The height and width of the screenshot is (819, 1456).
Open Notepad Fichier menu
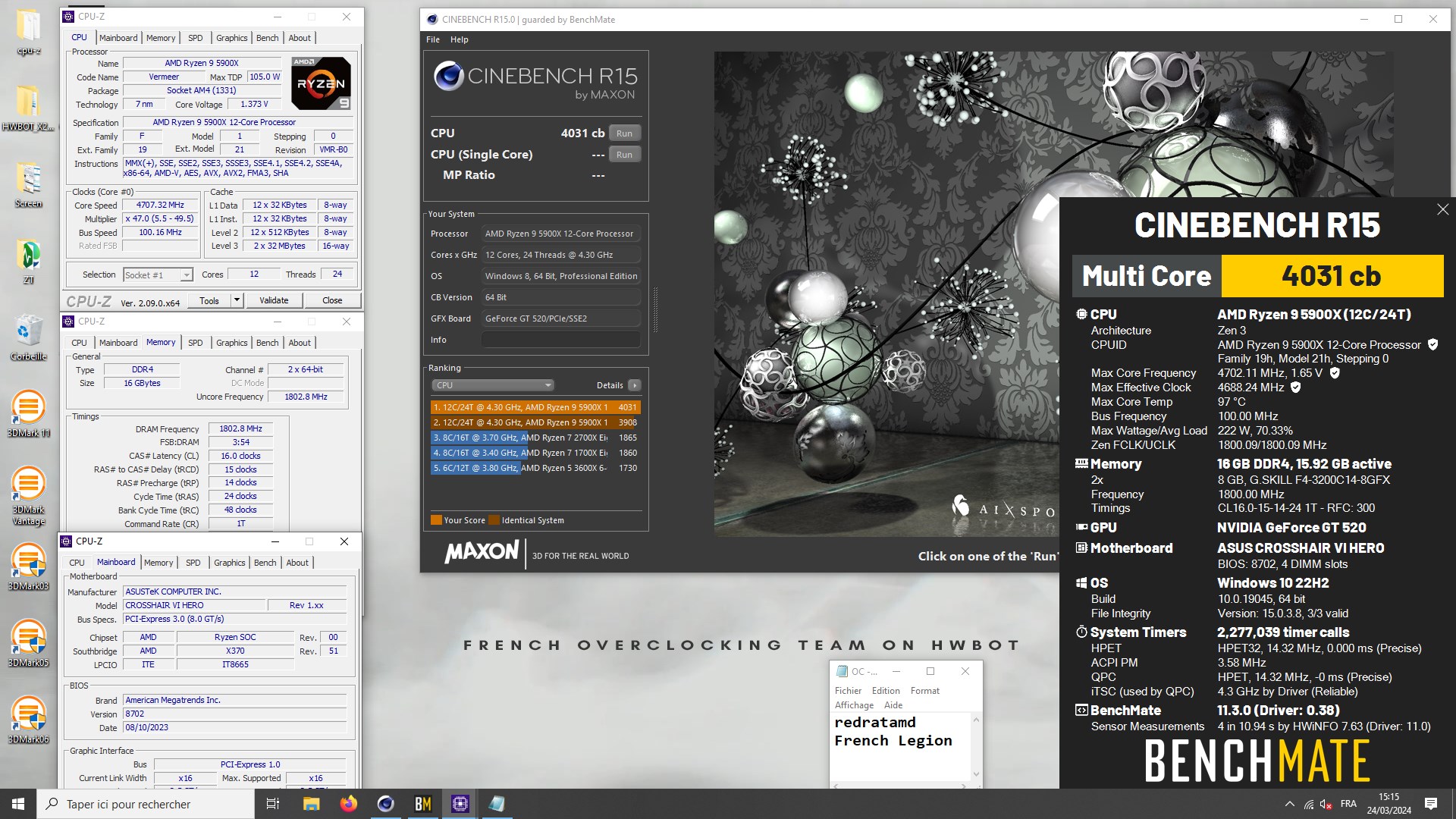tap(848, 691)
